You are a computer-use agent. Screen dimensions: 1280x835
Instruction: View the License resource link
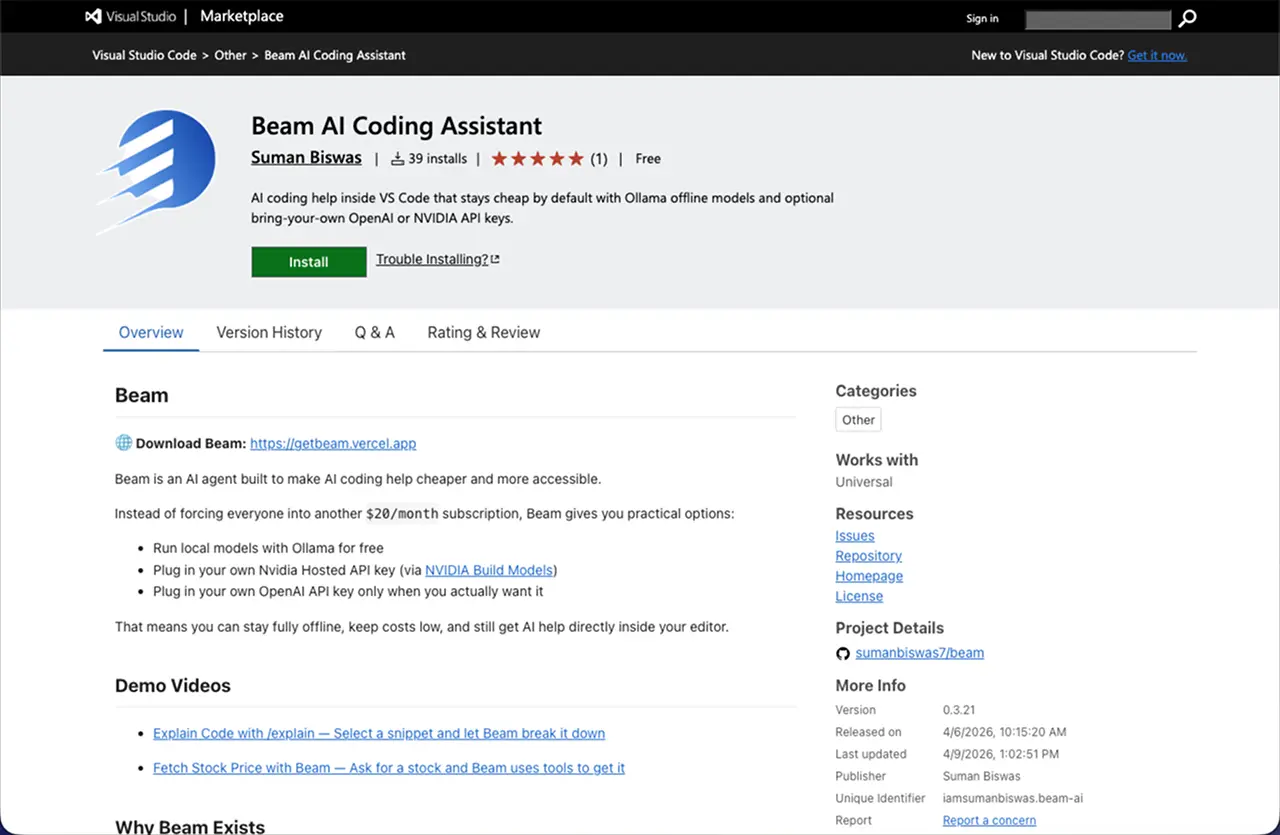(x=859, y=596)
